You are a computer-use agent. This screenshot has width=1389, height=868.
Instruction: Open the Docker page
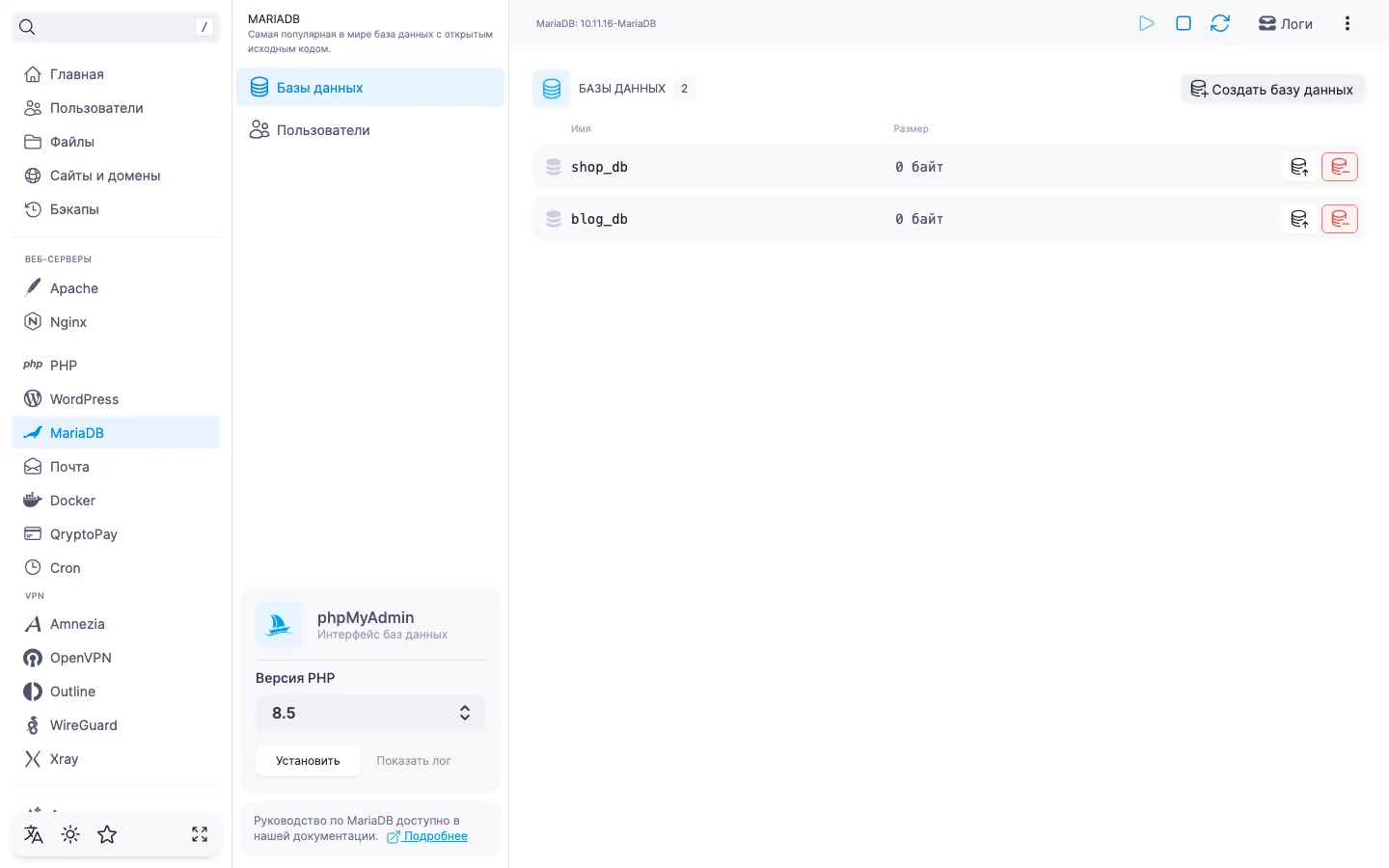point(116,501)
